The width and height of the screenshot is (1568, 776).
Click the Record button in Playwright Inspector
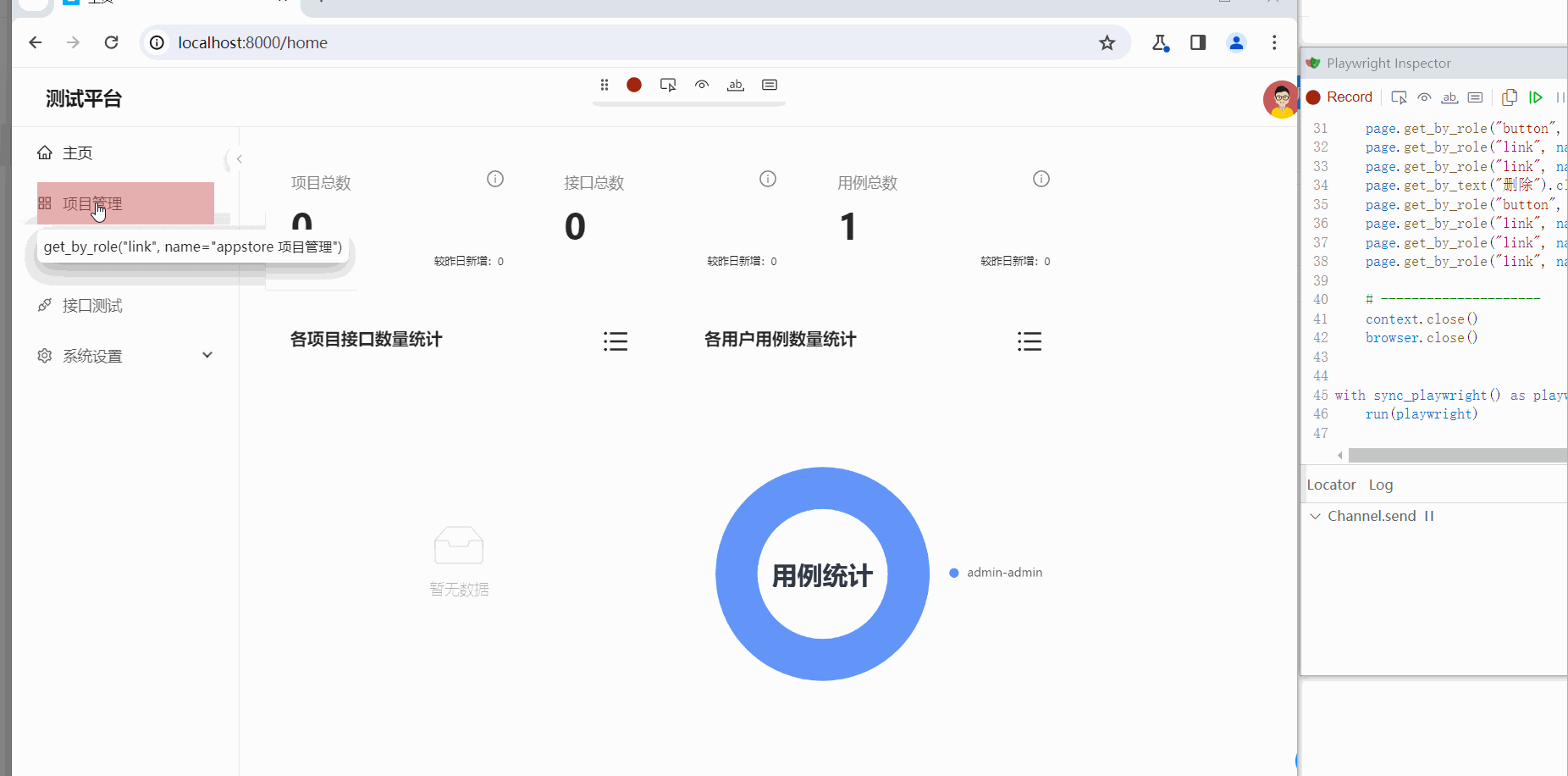coord(1339,97)
